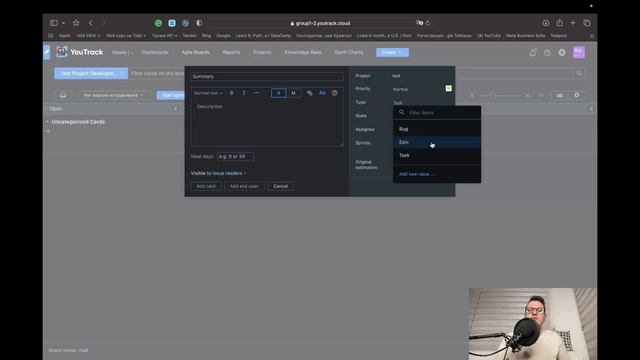
Task: Click the Add card button
Action: [x=206, y=186]
